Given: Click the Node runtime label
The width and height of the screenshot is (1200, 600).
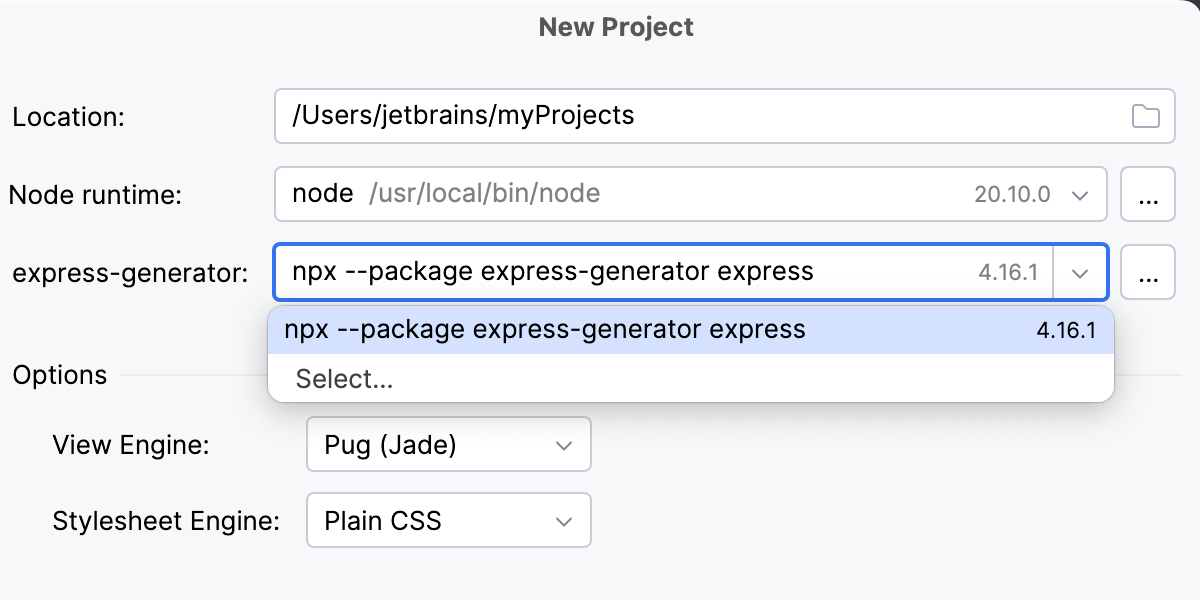Looking at the screenshot, I should point(95,194).
